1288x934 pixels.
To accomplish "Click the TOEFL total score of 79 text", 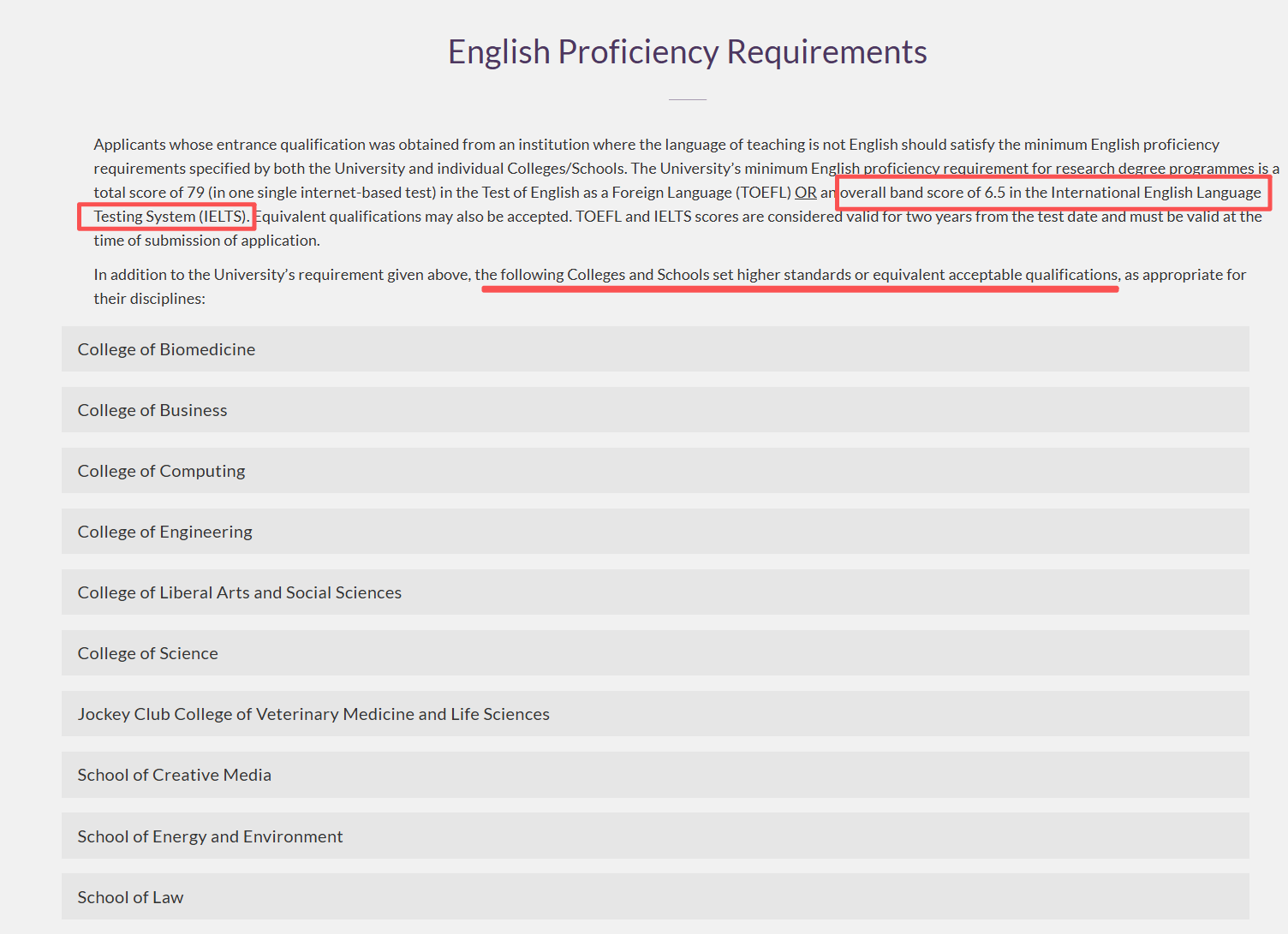I will 149,193.
